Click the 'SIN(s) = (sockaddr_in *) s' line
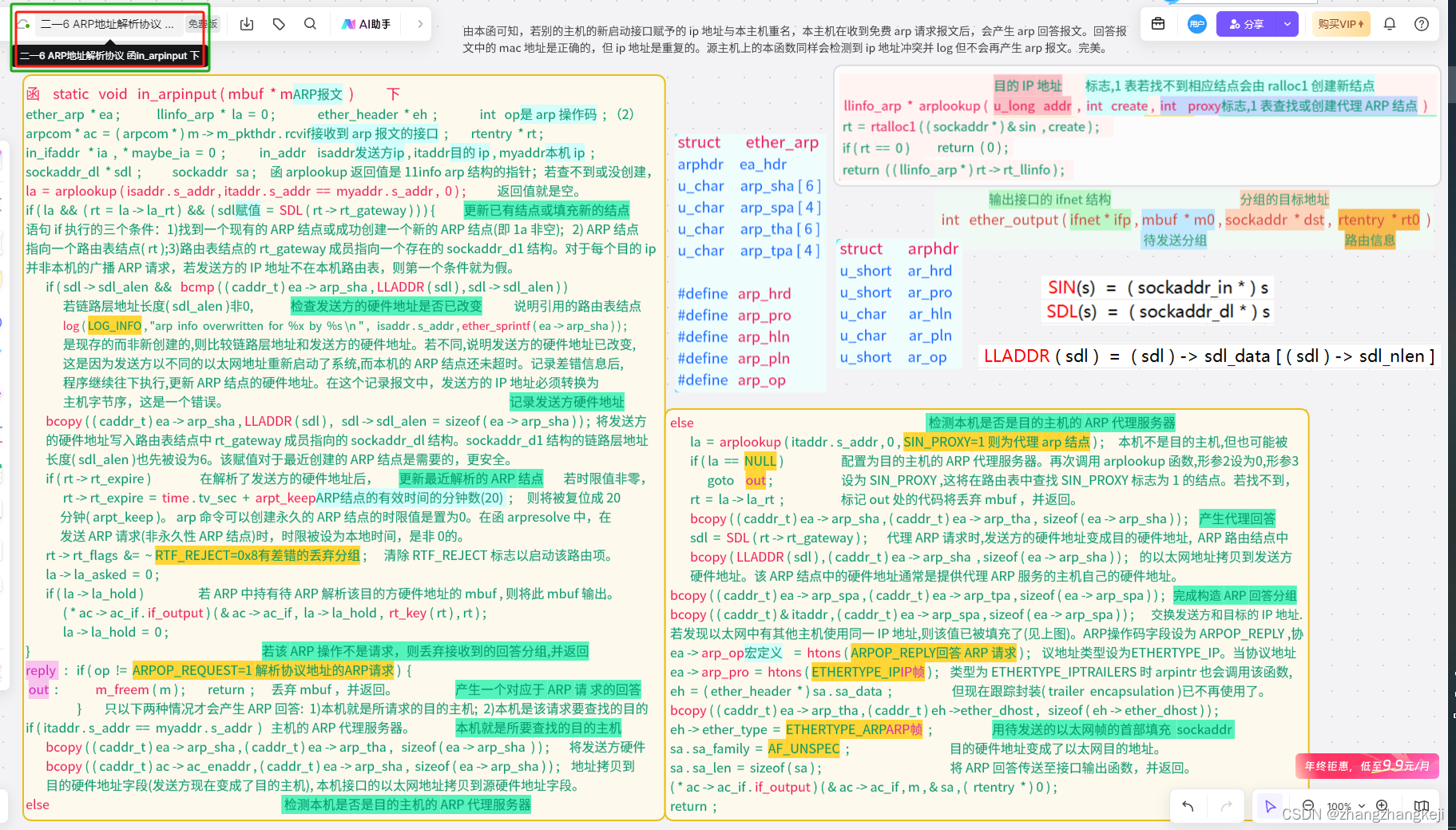 click(x=1157, y=287)
